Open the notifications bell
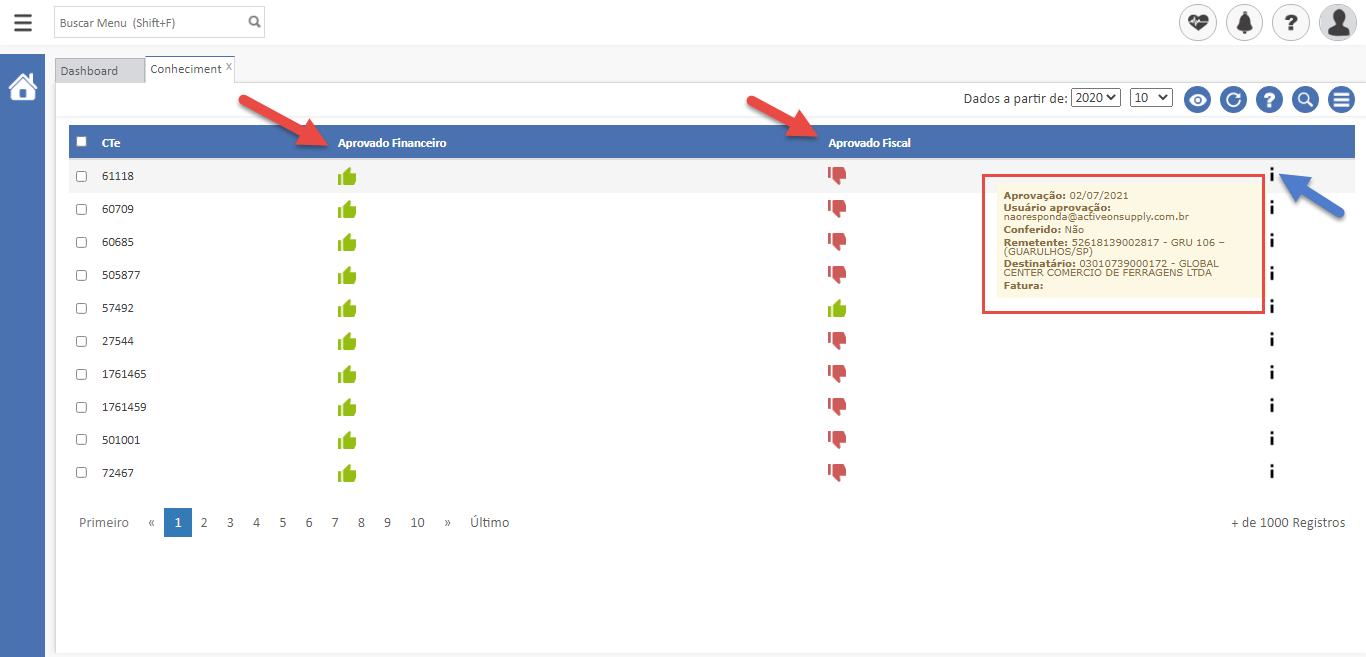The height and width of the screenshot is (657, 1366). pos(1244,22)
